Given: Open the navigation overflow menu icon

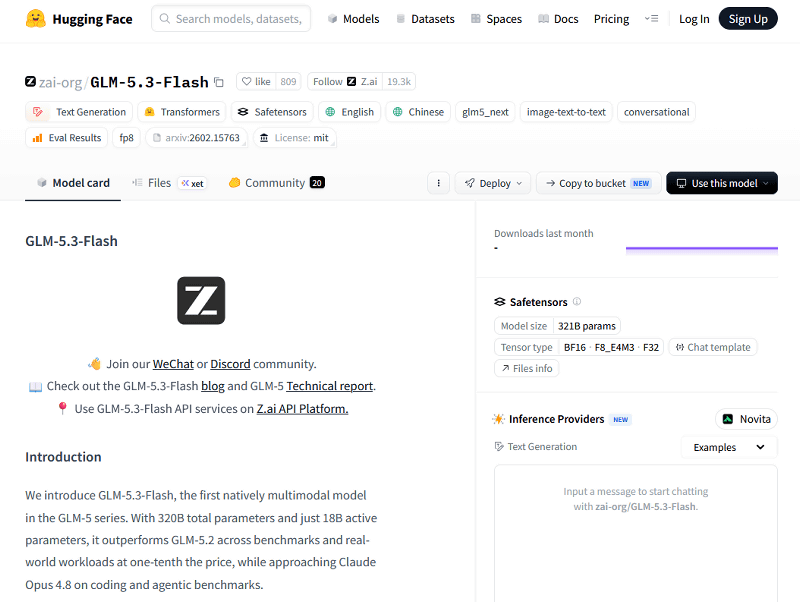Looking at the screenshot, I should pos(651,19).
